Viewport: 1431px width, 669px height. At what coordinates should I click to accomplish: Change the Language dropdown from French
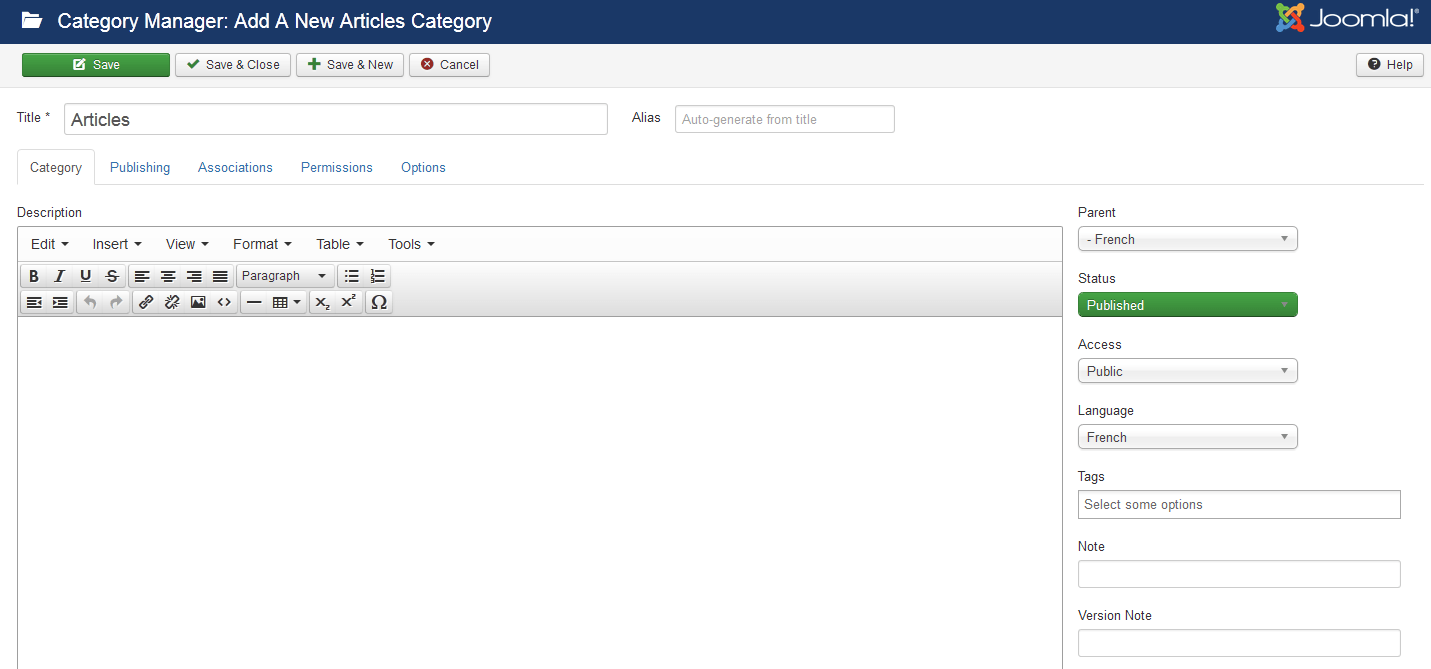1187,437
